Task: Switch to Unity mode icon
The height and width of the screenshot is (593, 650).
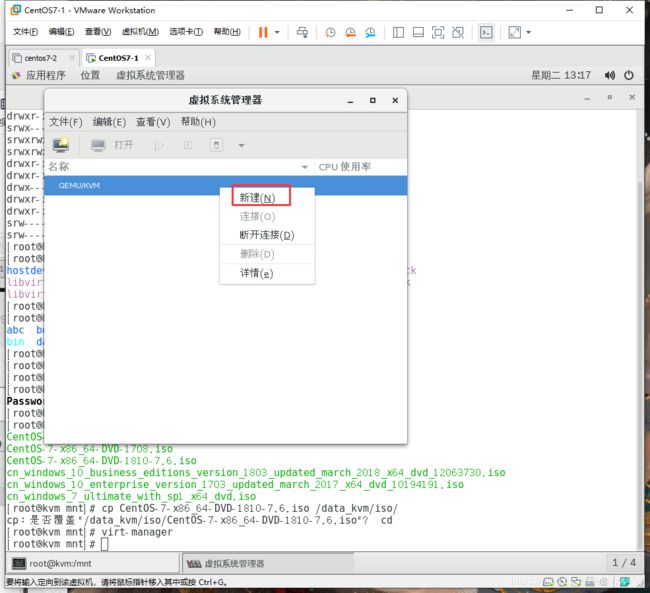Action: click(458, 32)
